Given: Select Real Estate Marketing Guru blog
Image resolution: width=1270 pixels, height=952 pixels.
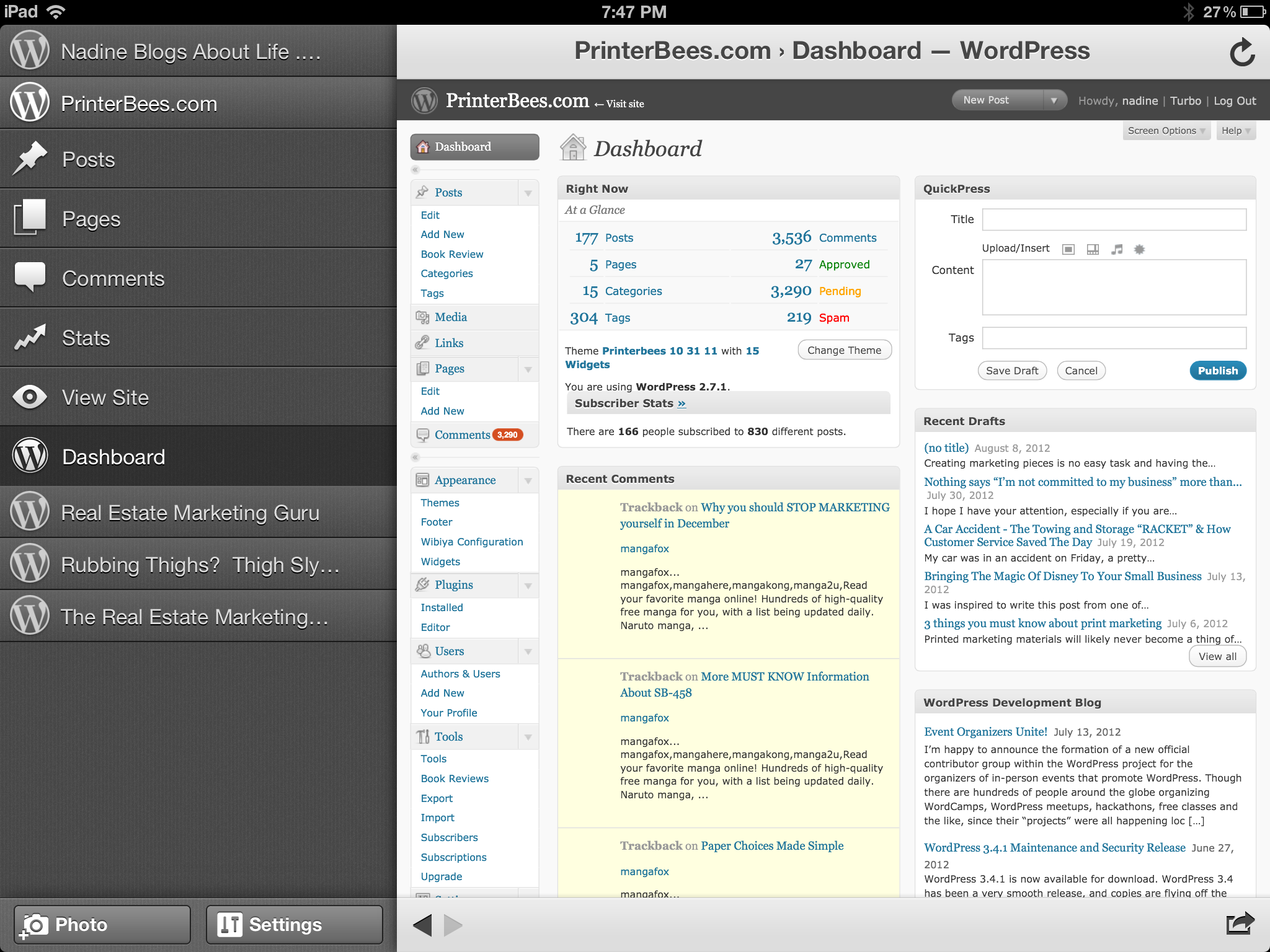Looking at the screenshot, I should click(x=190, y=513).
